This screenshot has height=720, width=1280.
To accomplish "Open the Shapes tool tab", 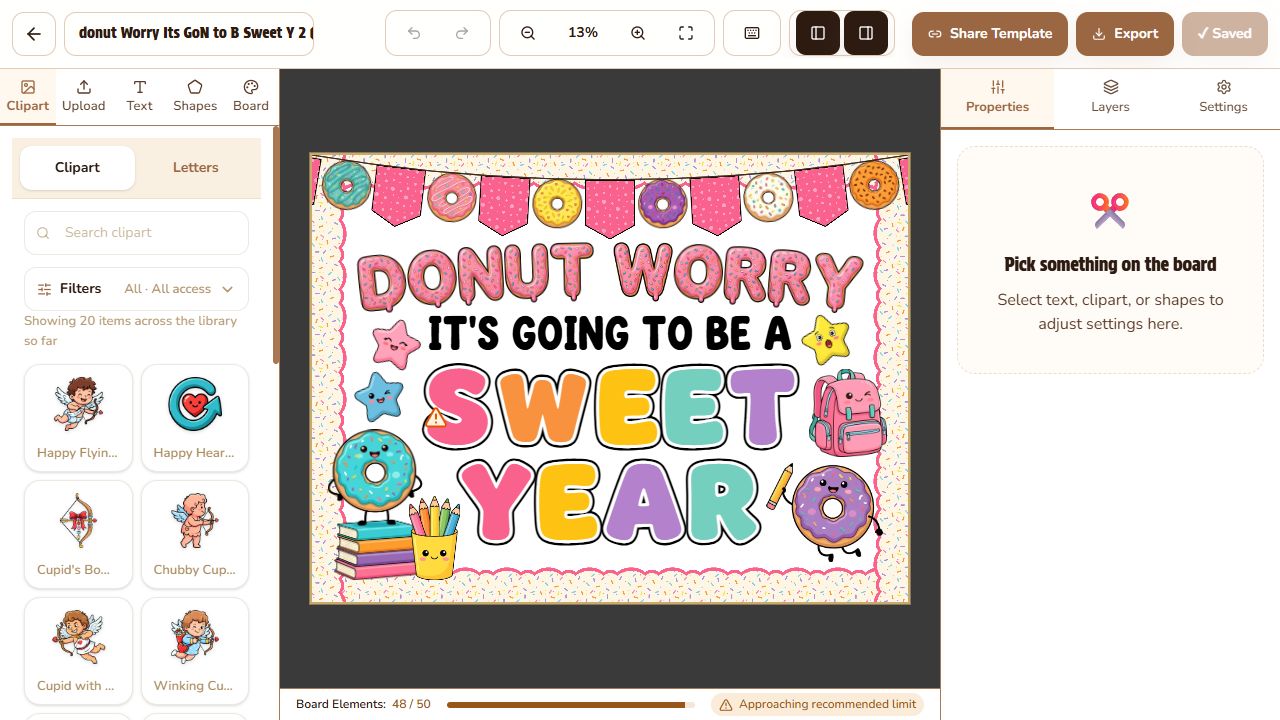I will tap(195, 96).
